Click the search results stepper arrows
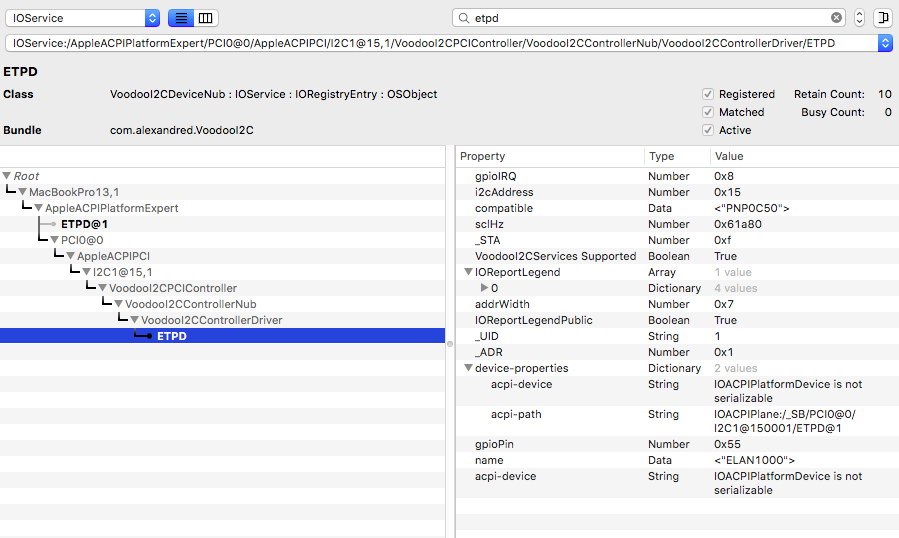 [859, 18]
